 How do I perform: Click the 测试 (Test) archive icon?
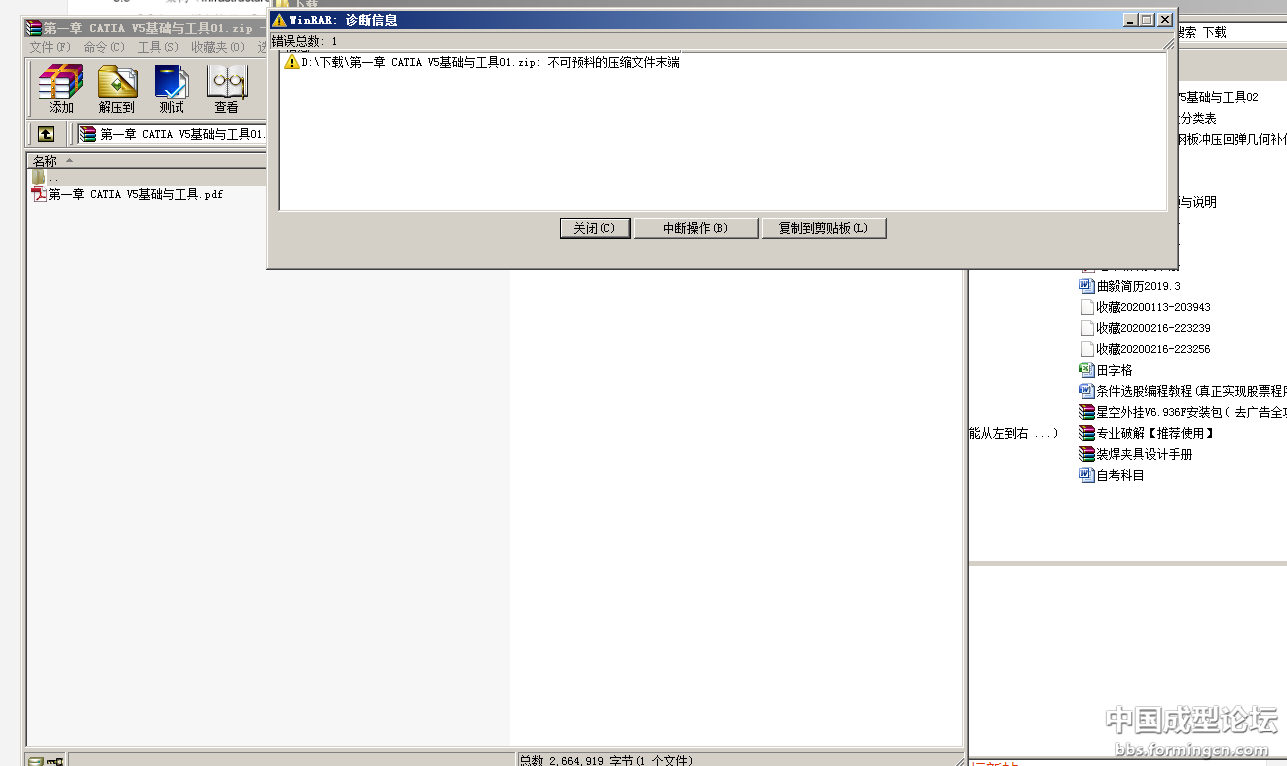[x=171, y=88]
